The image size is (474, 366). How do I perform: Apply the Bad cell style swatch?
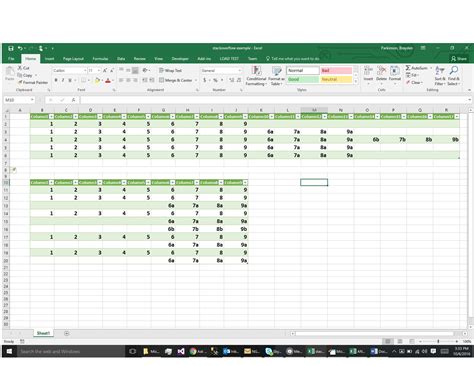click(x=336, y=71)
